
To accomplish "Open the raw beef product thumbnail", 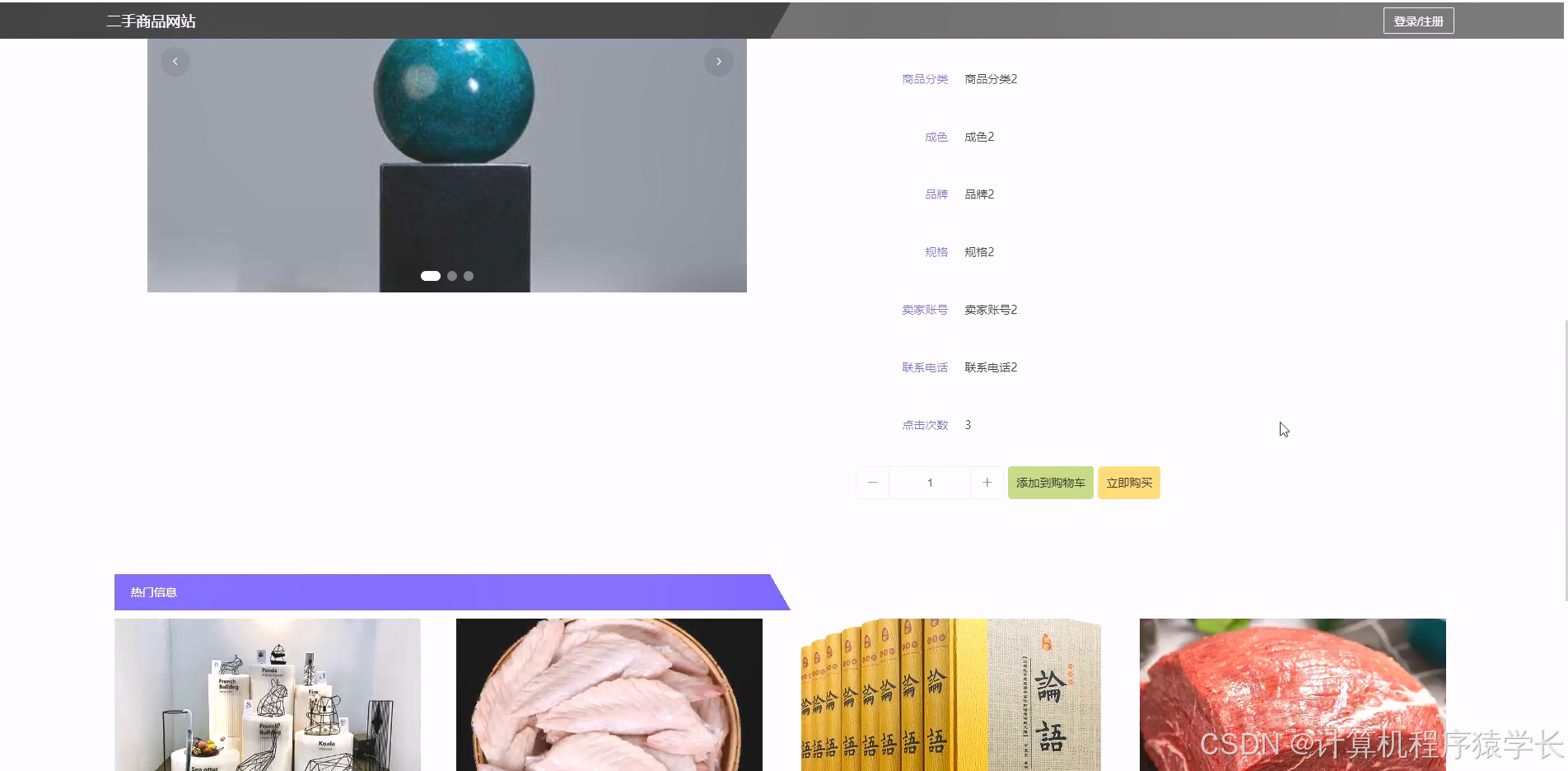I will [1291, 694].
